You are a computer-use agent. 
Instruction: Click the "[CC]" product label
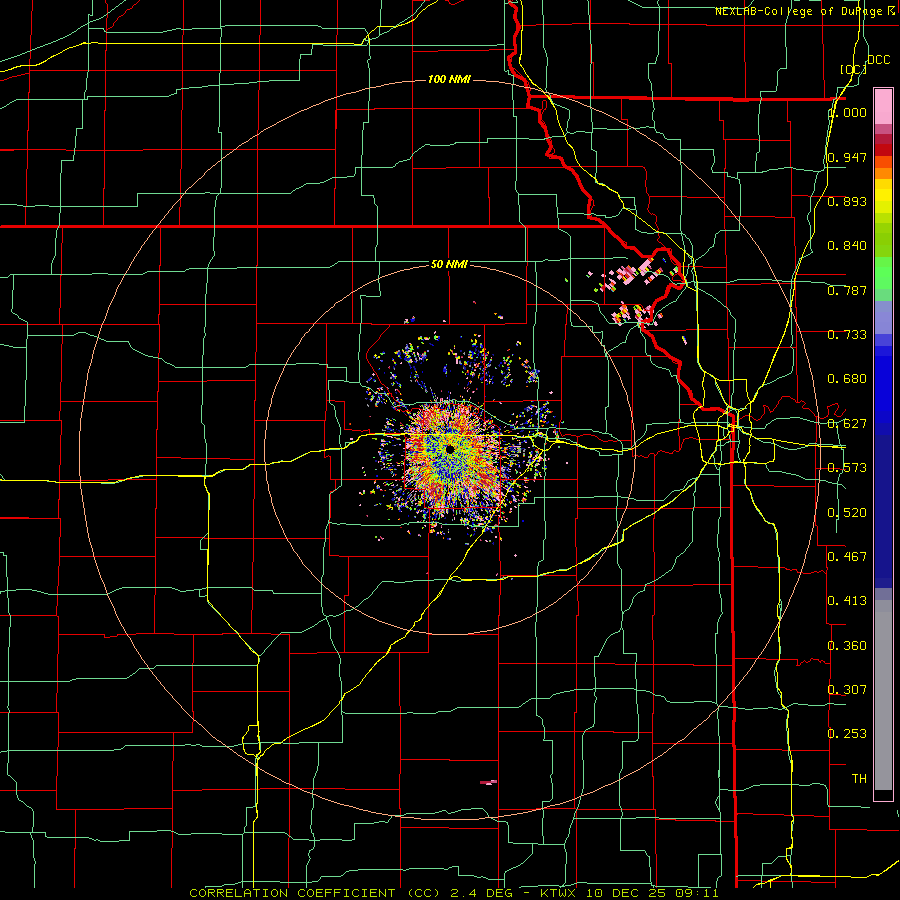tap(853, 69)
